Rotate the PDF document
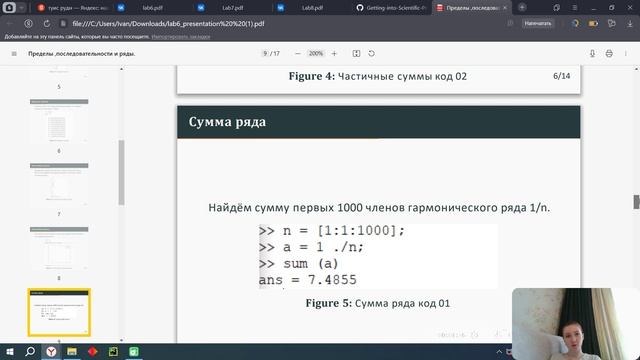The height and width of the screenshot is (360, 640). pos(371,53)
